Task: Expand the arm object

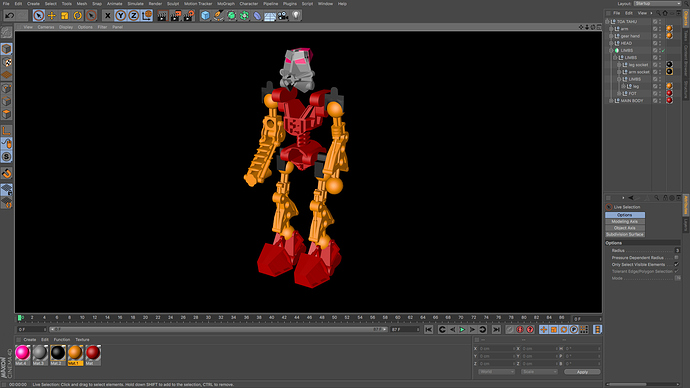Action: [x=611, y=29]
